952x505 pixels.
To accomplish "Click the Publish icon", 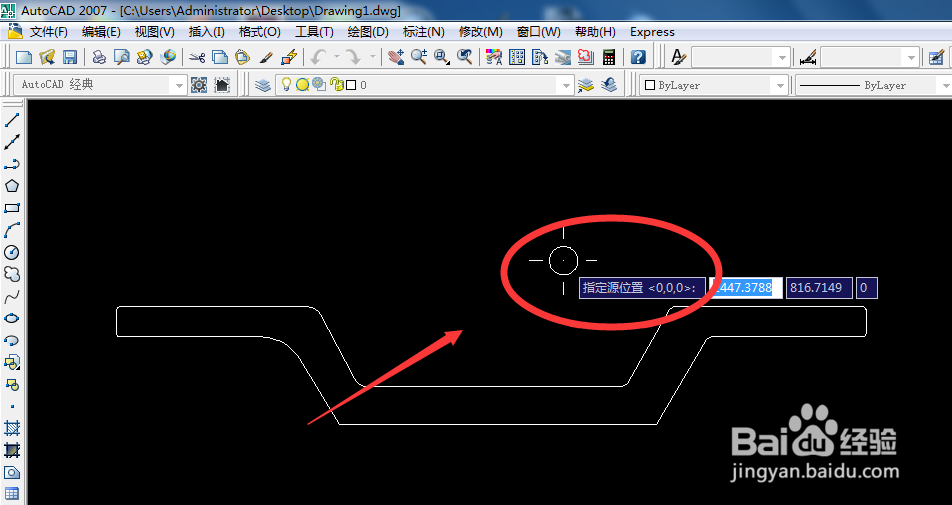I will click(144, 57).
